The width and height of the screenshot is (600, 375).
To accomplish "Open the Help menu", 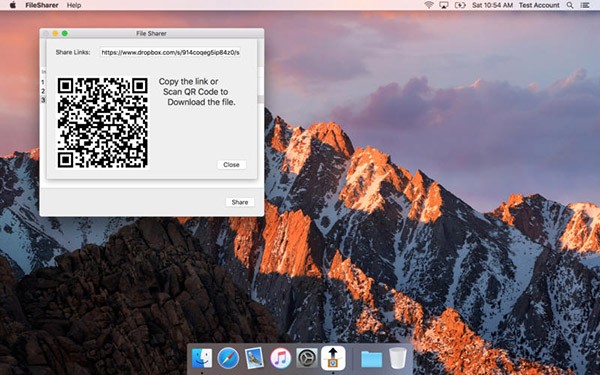I will [74, 5].
